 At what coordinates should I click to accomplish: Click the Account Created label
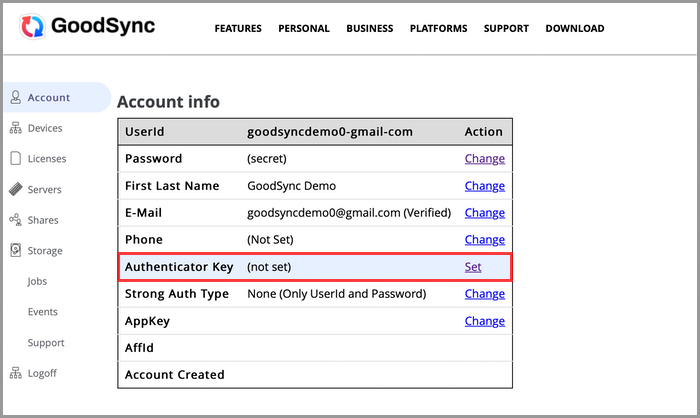175,375
